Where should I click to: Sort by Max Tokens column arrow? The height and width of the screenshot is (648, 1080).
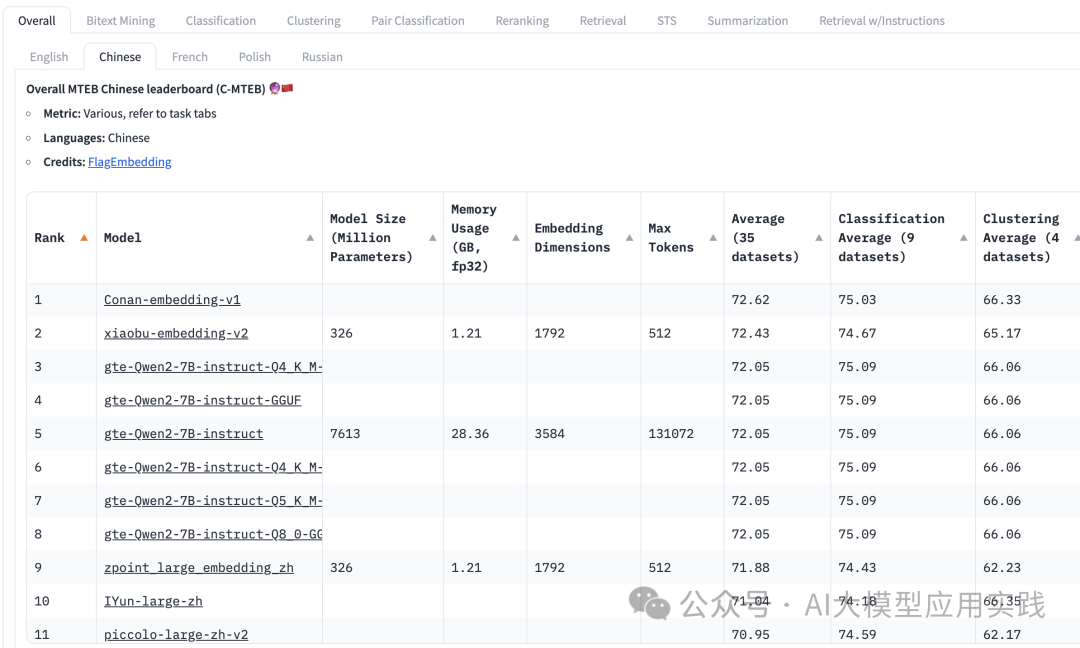point(712,238)
